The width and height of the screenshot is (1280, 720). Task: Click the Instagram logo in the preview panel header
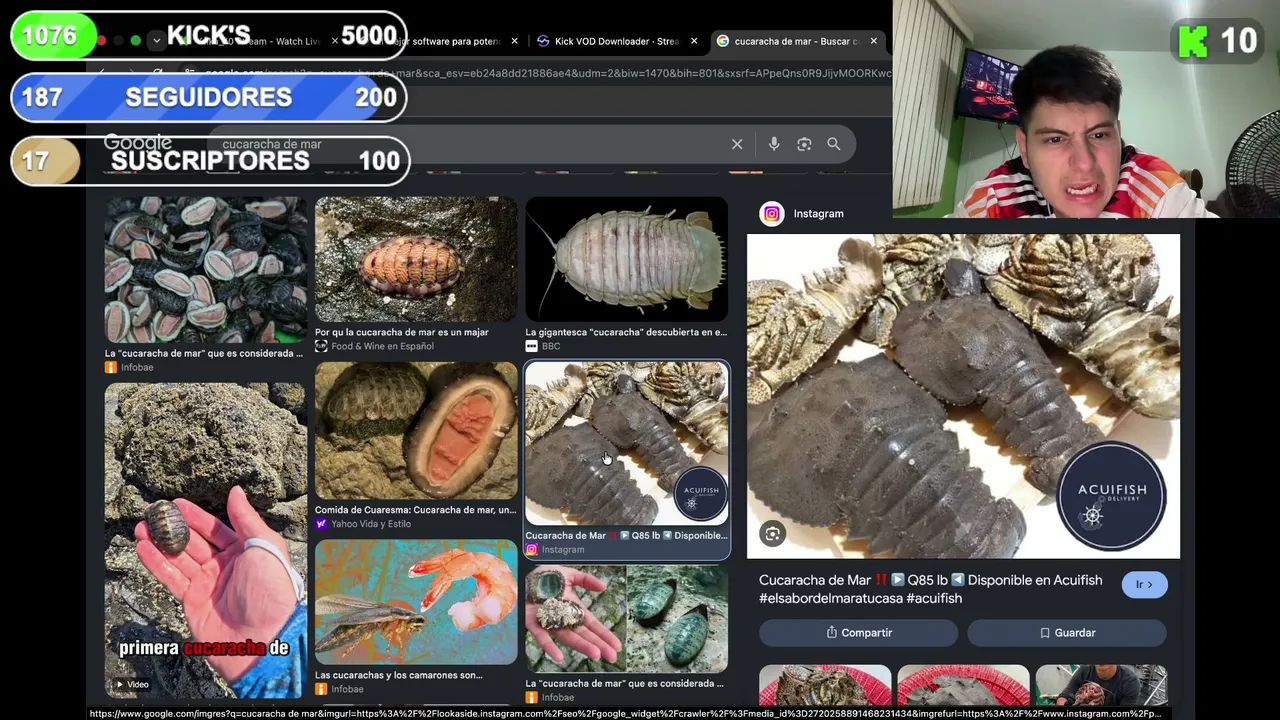pos(772,214)
